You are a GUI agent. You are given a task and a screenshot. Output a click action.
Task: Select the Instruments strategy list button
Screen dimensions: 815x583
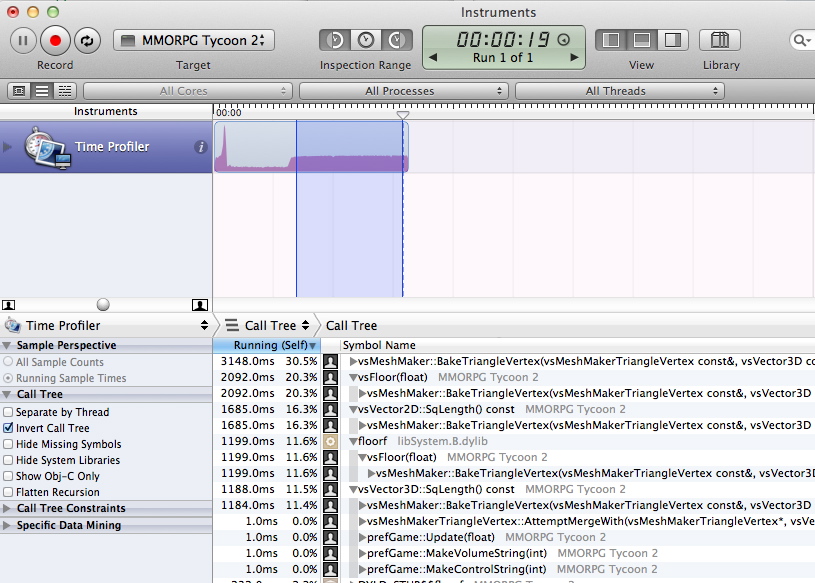click(42, 91)
